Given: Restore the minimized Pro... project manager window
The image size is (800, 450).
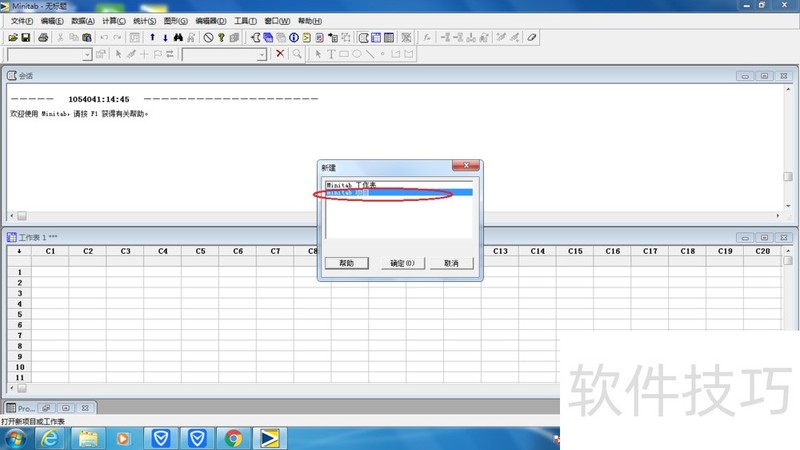Looking at the screenshot, I should coord(46,408).
